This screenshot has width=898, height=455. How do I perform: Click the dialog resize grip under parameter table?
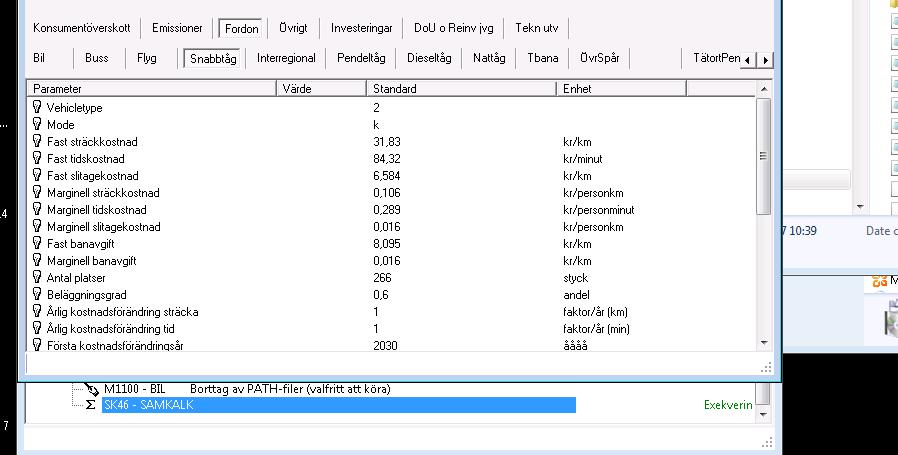click(x=766, y=367)
